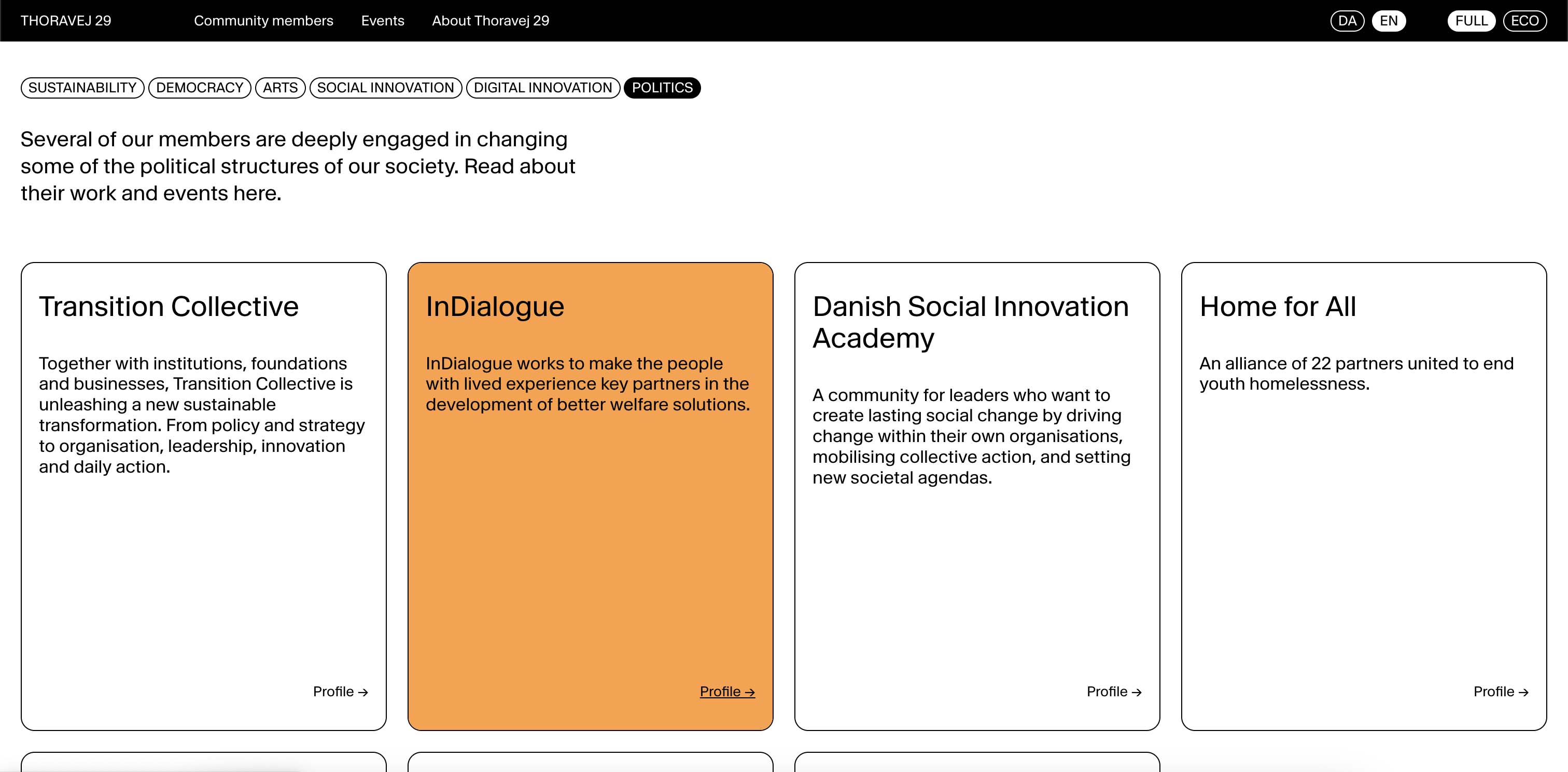This screenshot has height=772, width=1568.
Task: Switch language to Danish (DA)
Action: coord(1347,21)
